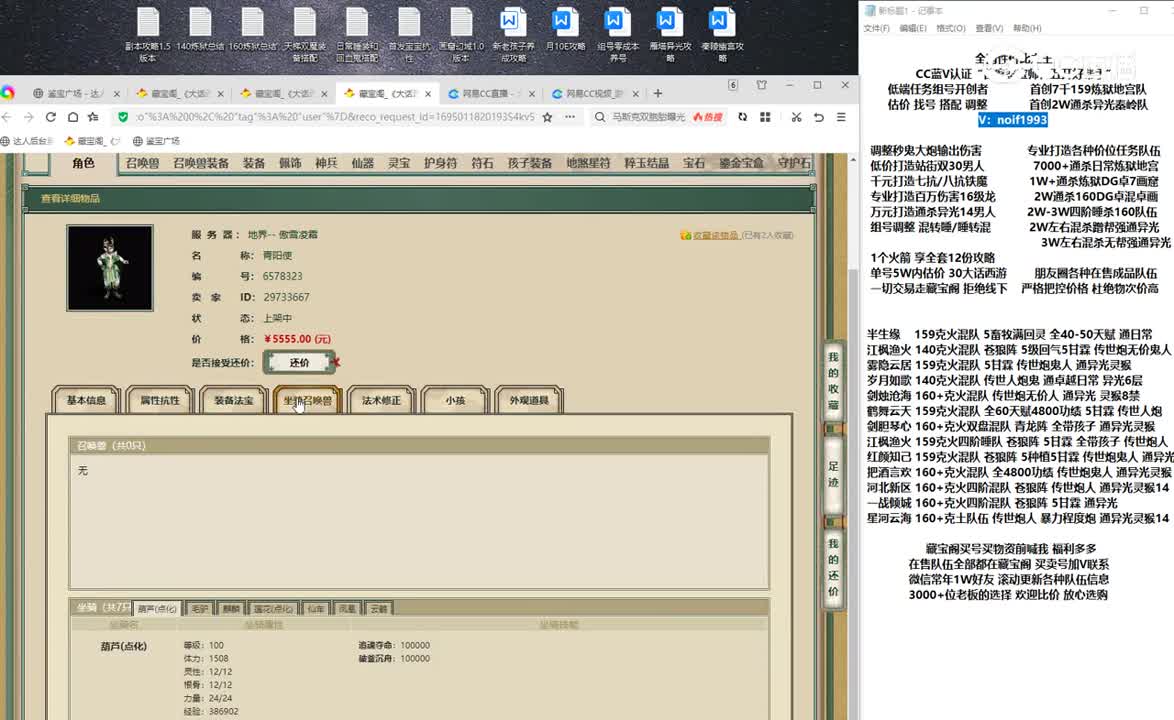Select 召唤兽 category tab

(x=142, y=162)
